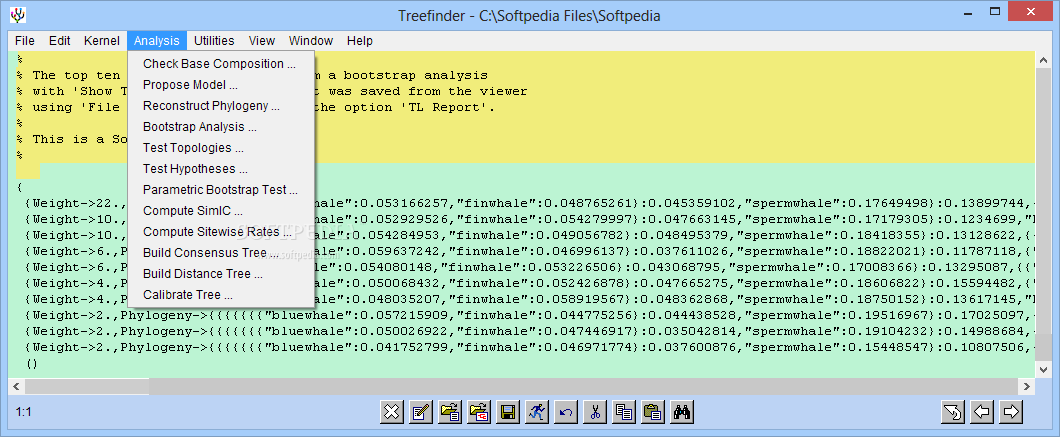
Task: Click the vertical scrollbar up arrow
Action: pos(1043,60)
